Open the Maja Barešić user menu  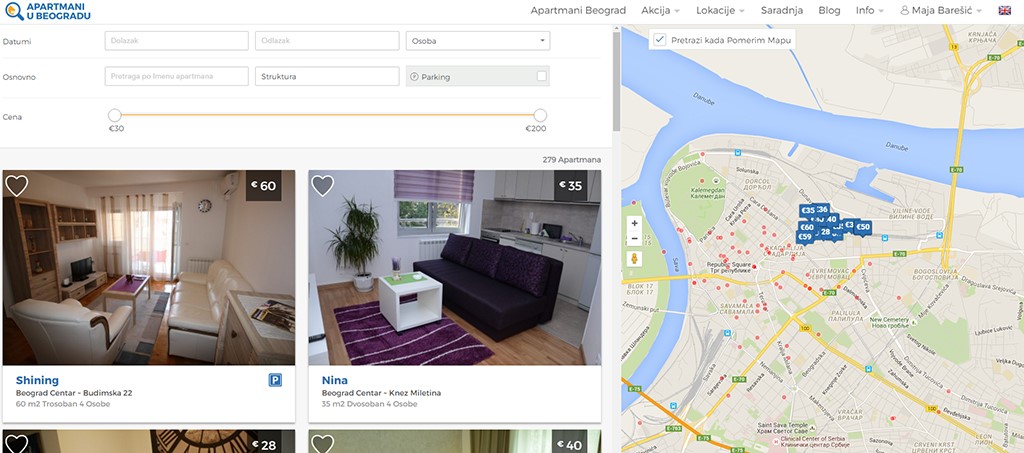coord(932,10)
